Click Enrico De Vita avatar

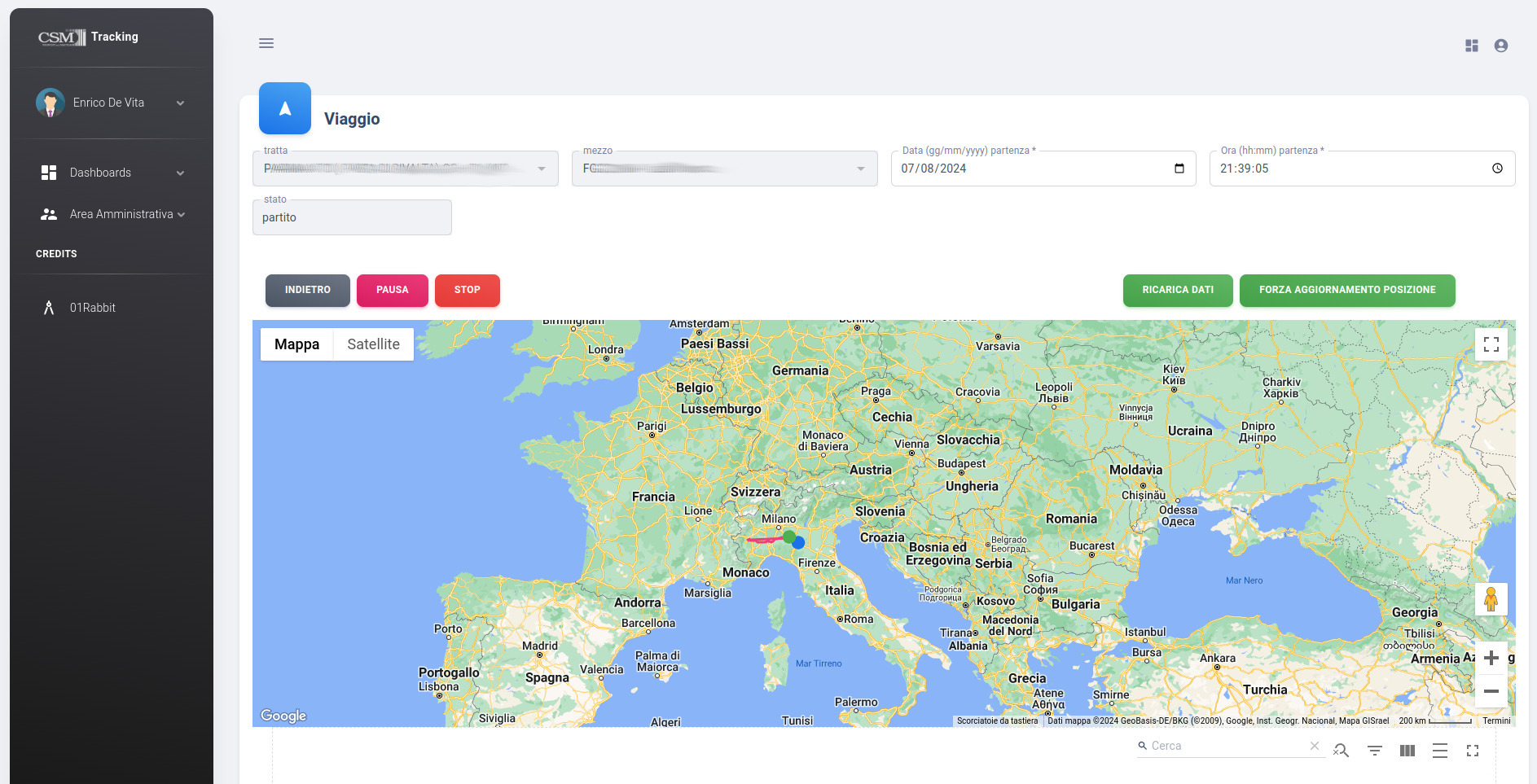pos(51,103)
